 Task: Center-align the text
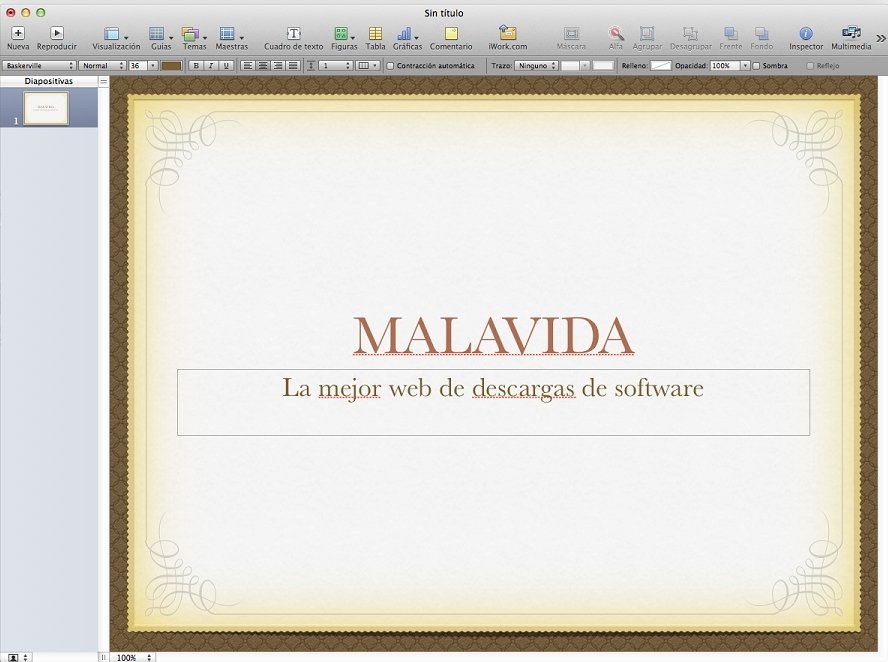point(263,66)
